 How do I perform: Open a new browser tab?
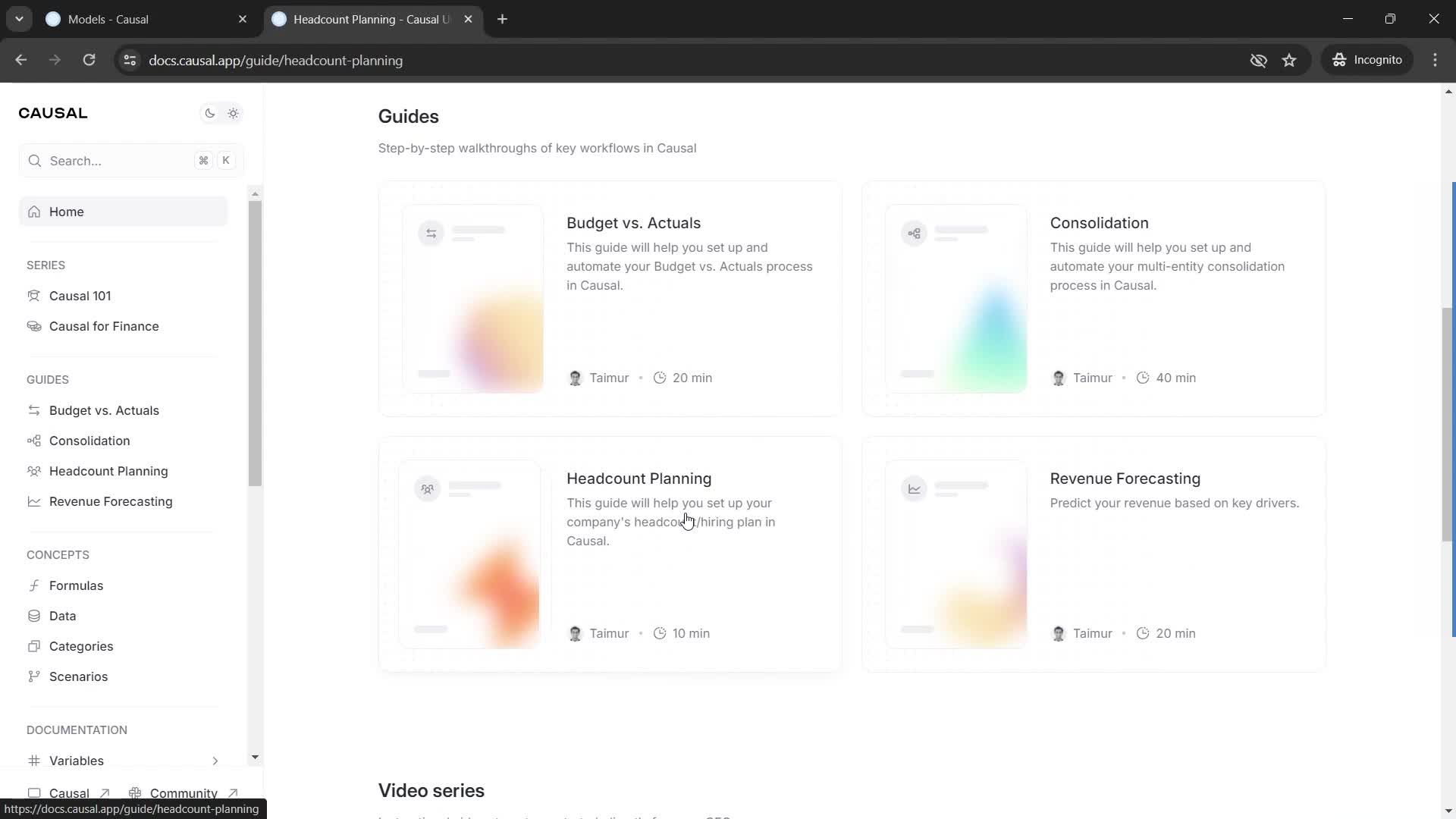[502, 20]
